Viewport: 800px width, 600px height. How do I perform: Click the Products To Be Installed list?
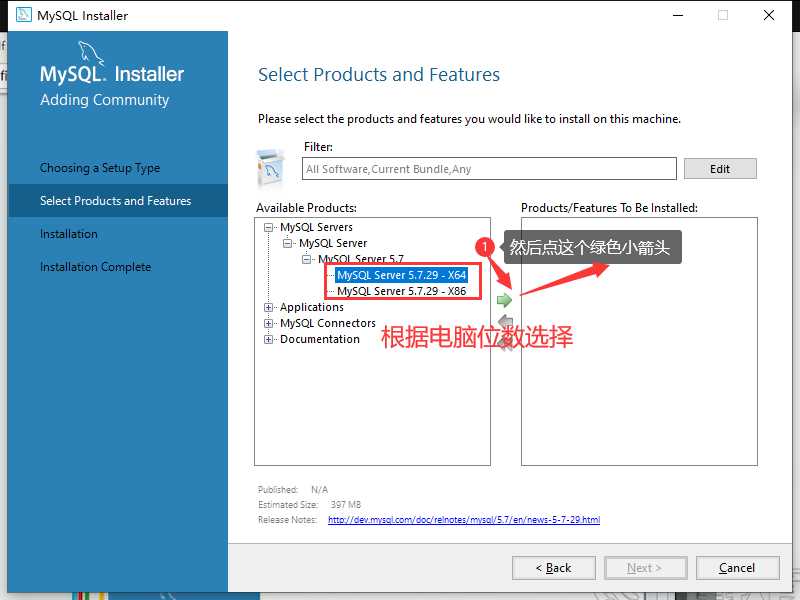[639, 341]
